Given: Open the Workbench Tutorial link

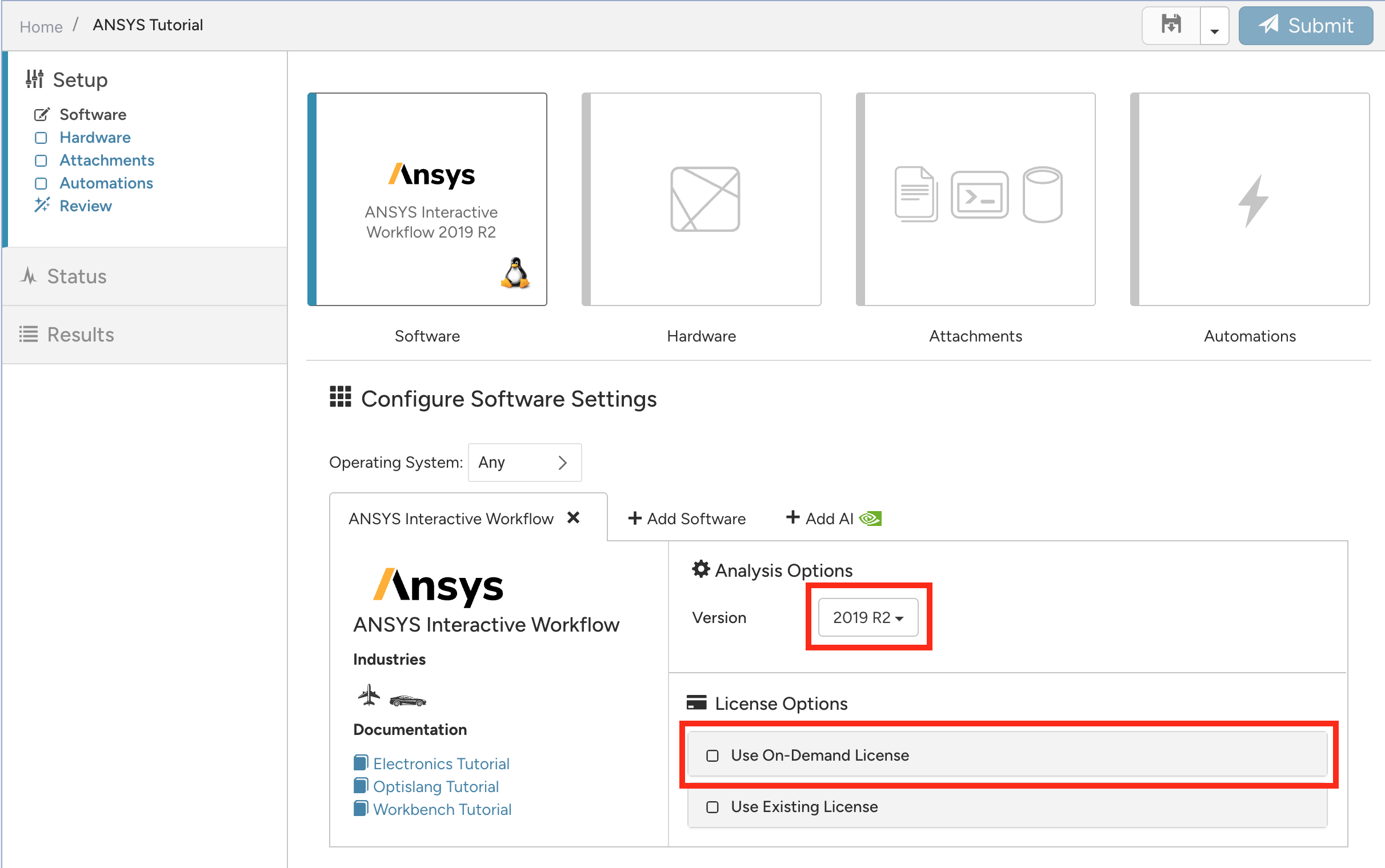Looking at the screenshot, I should tap(442, 809).
